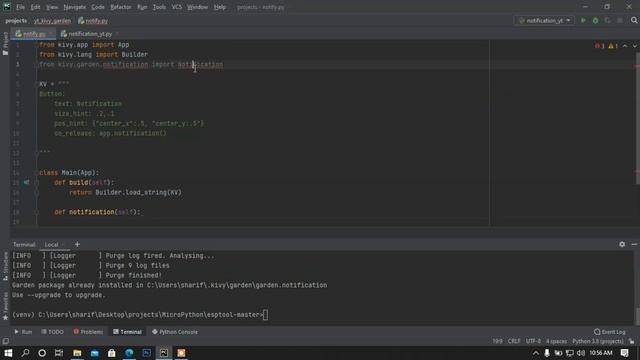640x360 pixels.
Task: Run with coverage using toolbar icon
Action: 608,20
